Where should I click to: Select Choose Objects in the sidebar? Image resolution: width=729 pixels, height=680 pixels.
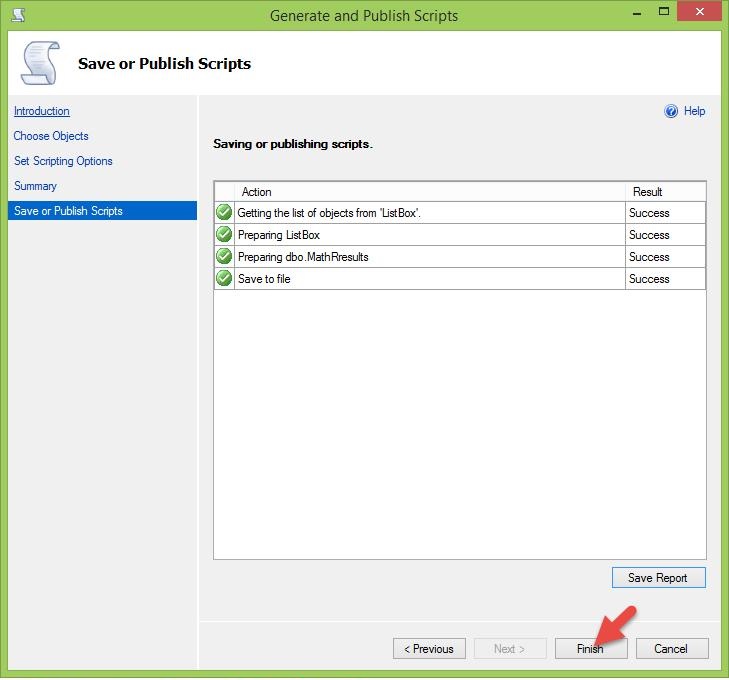[51, 136]
